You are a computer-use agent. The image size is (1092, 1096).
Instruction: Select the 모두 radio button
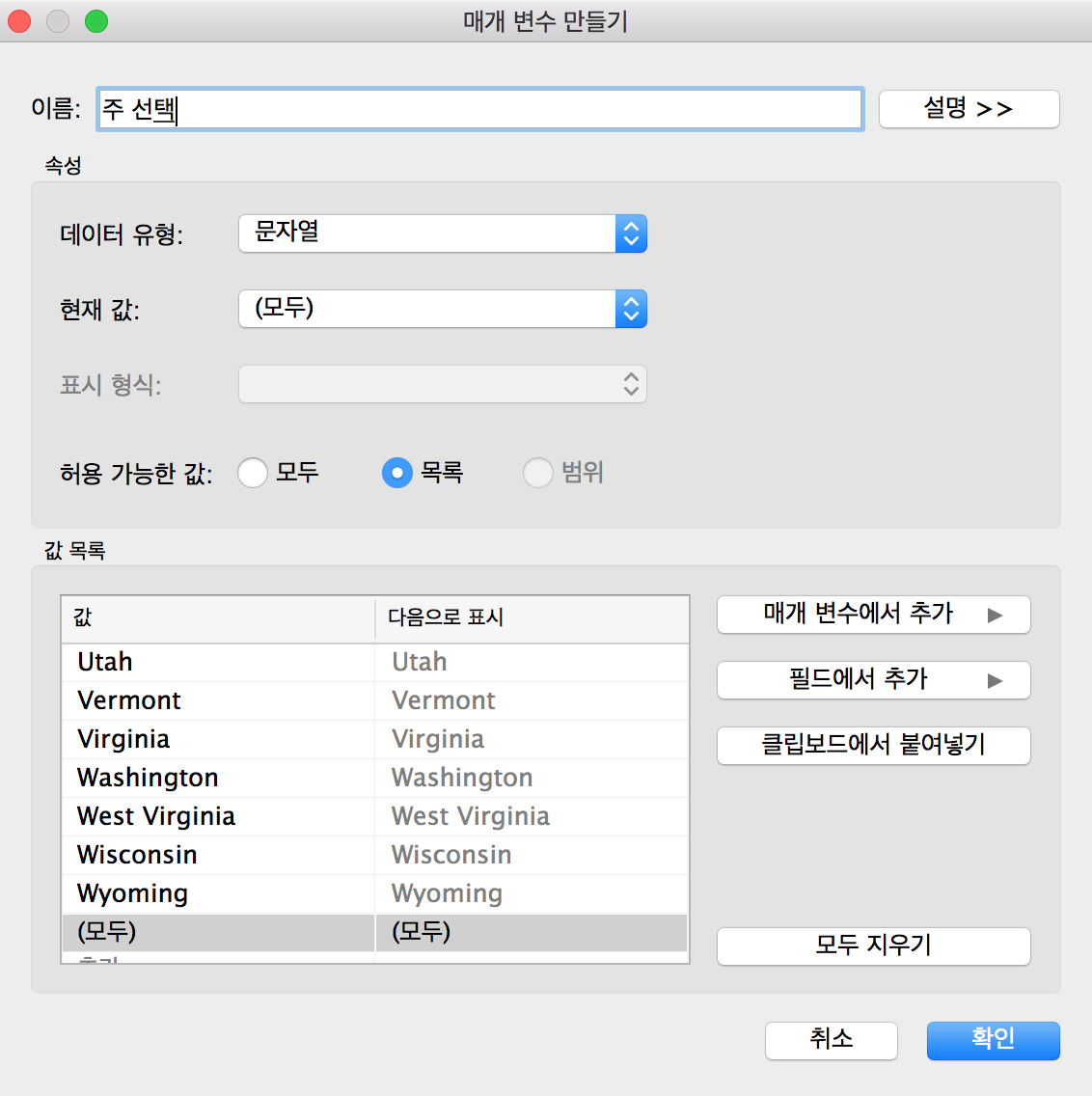(253, 473)
